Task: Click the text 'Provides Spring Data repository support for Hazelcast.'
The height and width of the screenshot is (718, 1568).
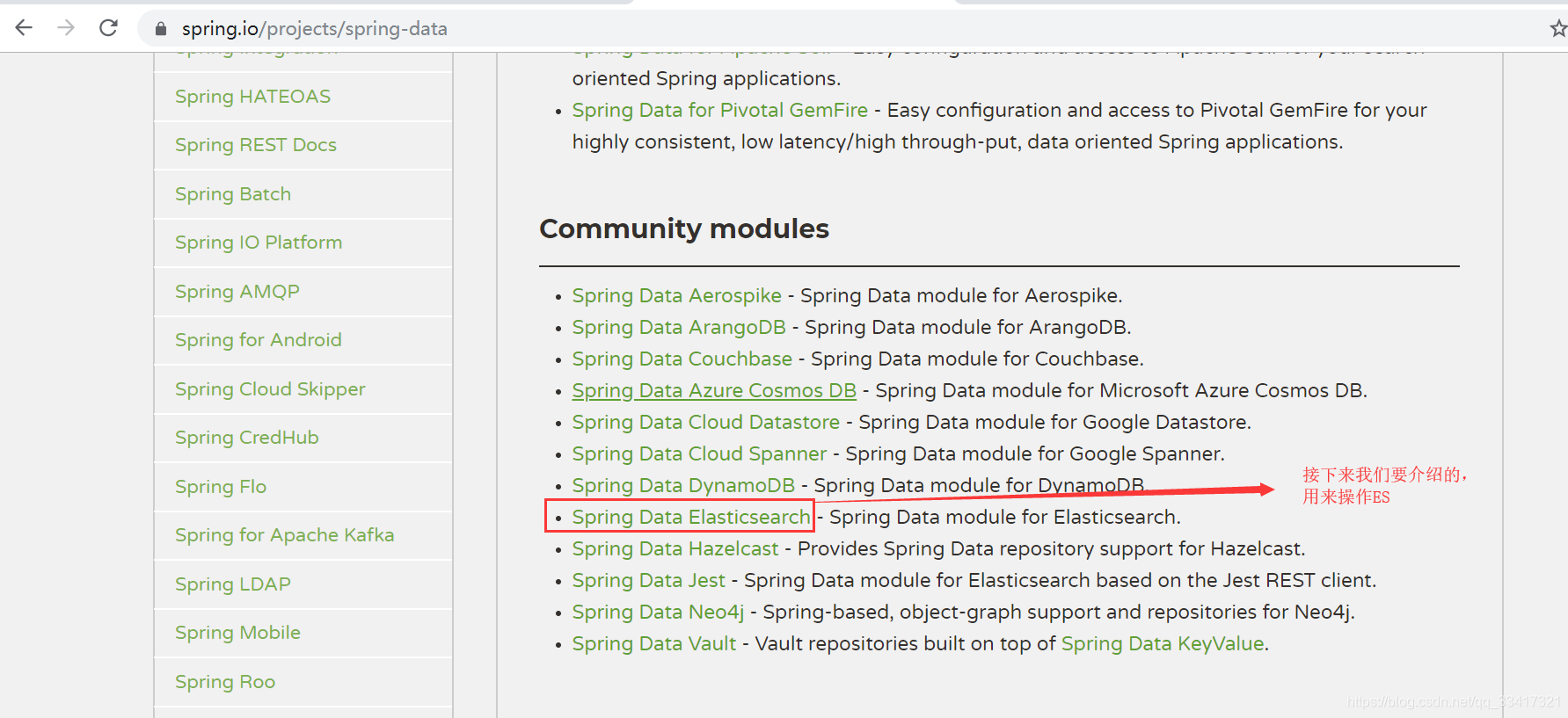Action: [x=1052, y=548]
